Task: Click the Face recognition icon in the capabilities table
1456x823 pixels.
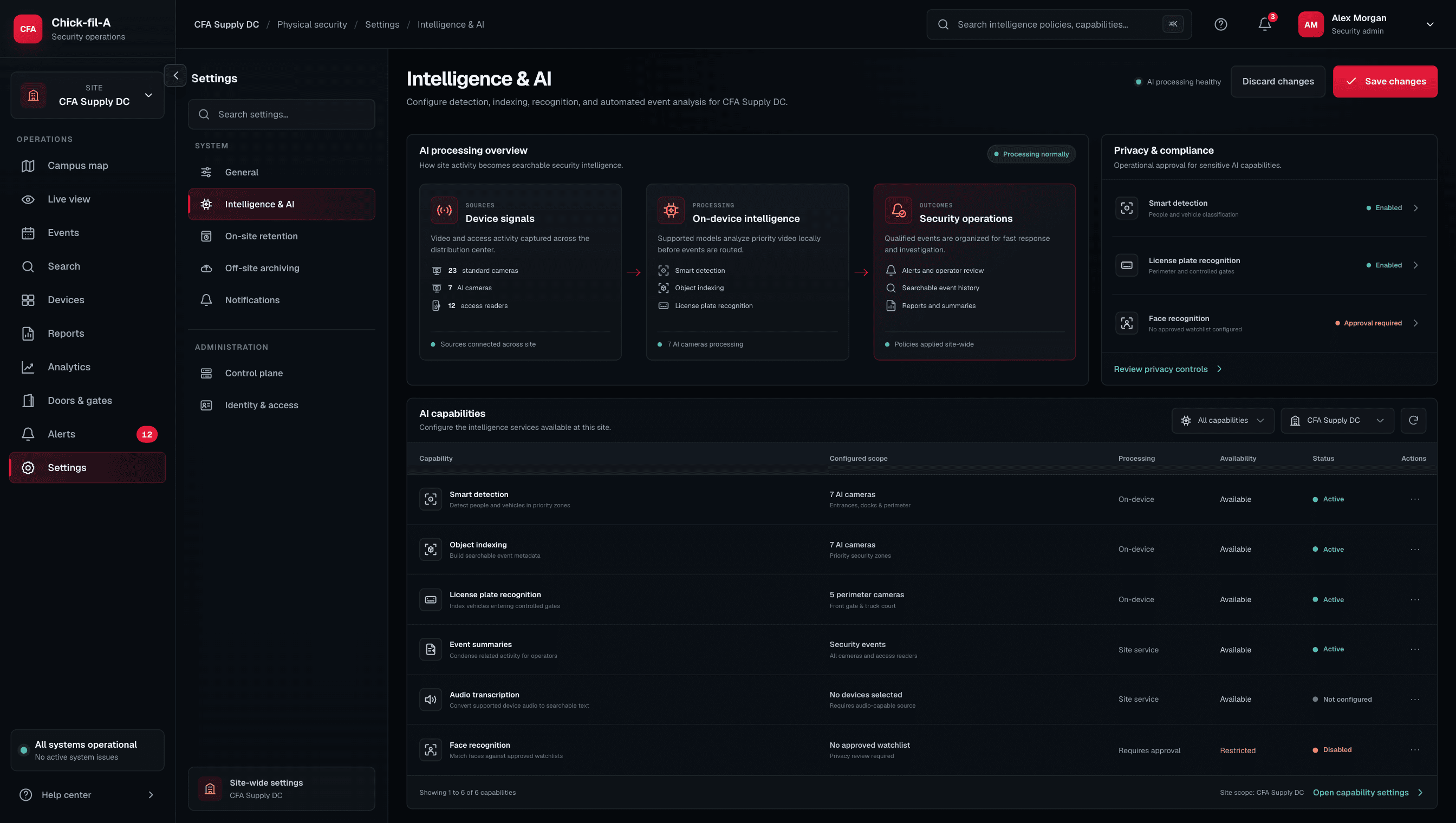Action: [431, 750]
